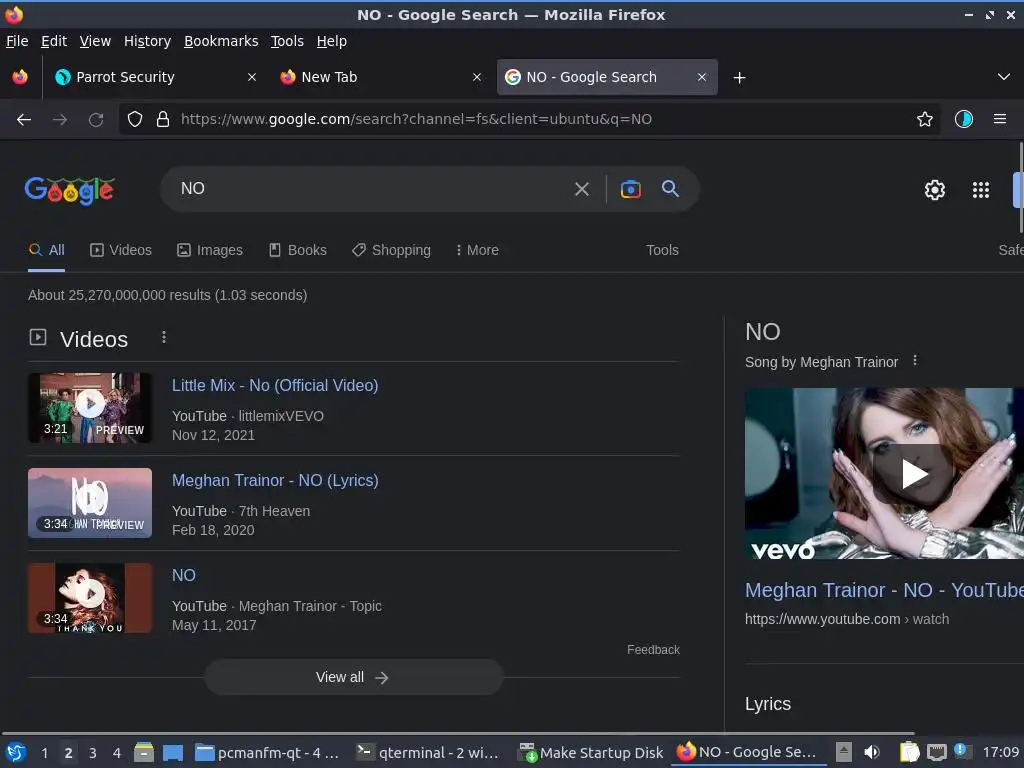The image size is (1024, 768).
Task: Show site security padlock info
Action: 163,120
